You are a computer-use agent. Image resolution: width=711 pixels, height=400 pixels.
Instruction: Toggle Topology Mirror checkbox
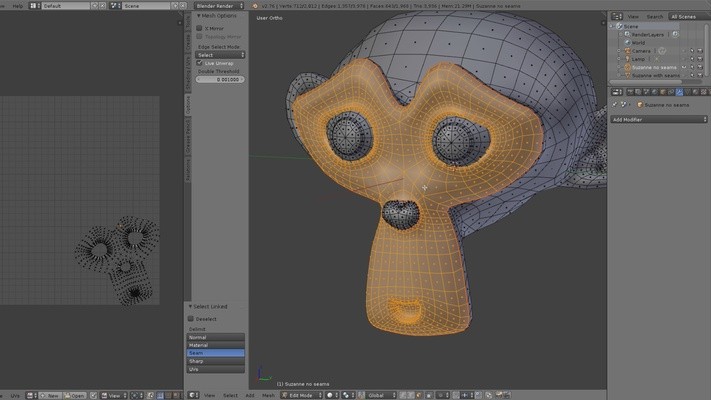(x=199, y=36)
